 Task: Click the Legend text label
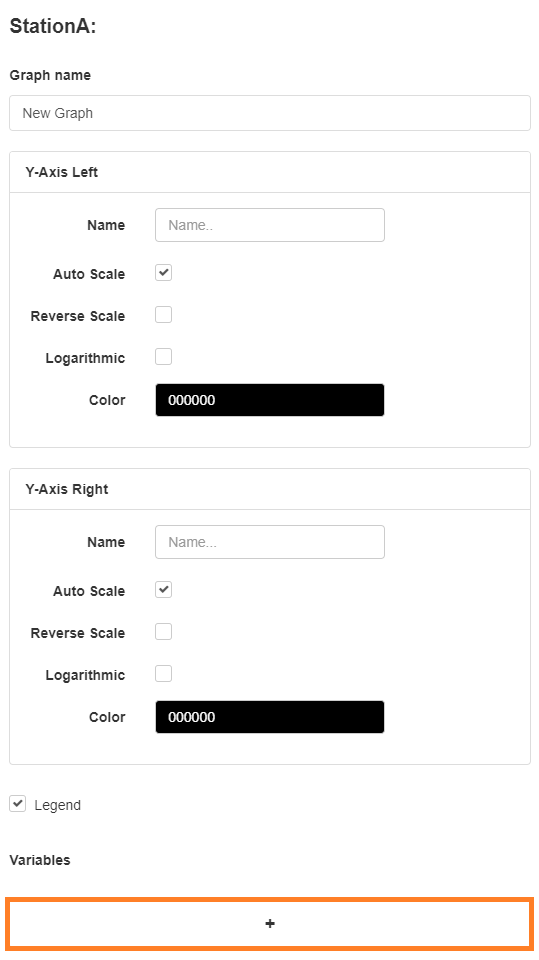tap(58, 805)
